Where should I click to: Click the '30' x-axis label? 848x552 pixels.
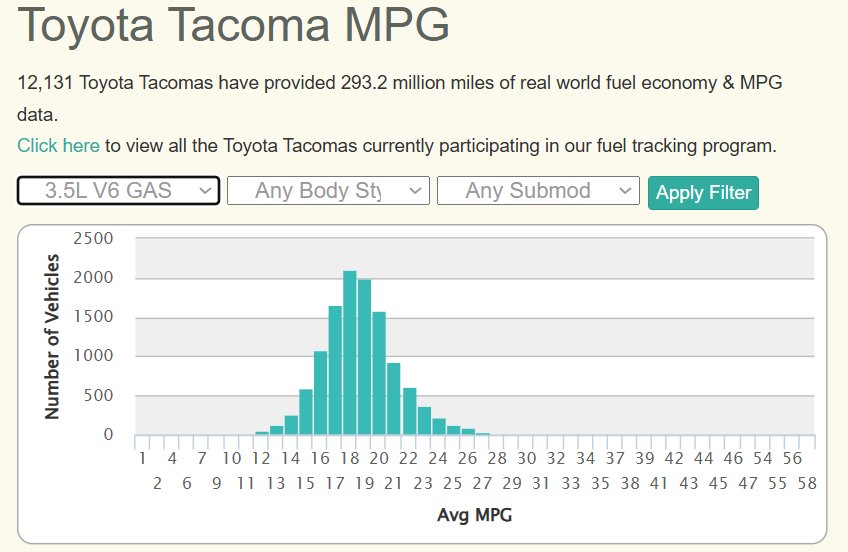tap(527, 458)
